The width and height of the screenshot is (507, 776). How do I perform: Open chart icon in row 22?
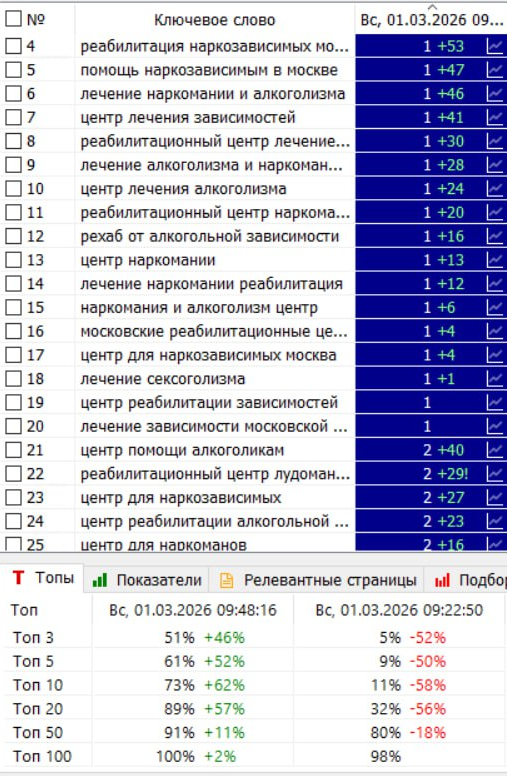coord(495,474)
